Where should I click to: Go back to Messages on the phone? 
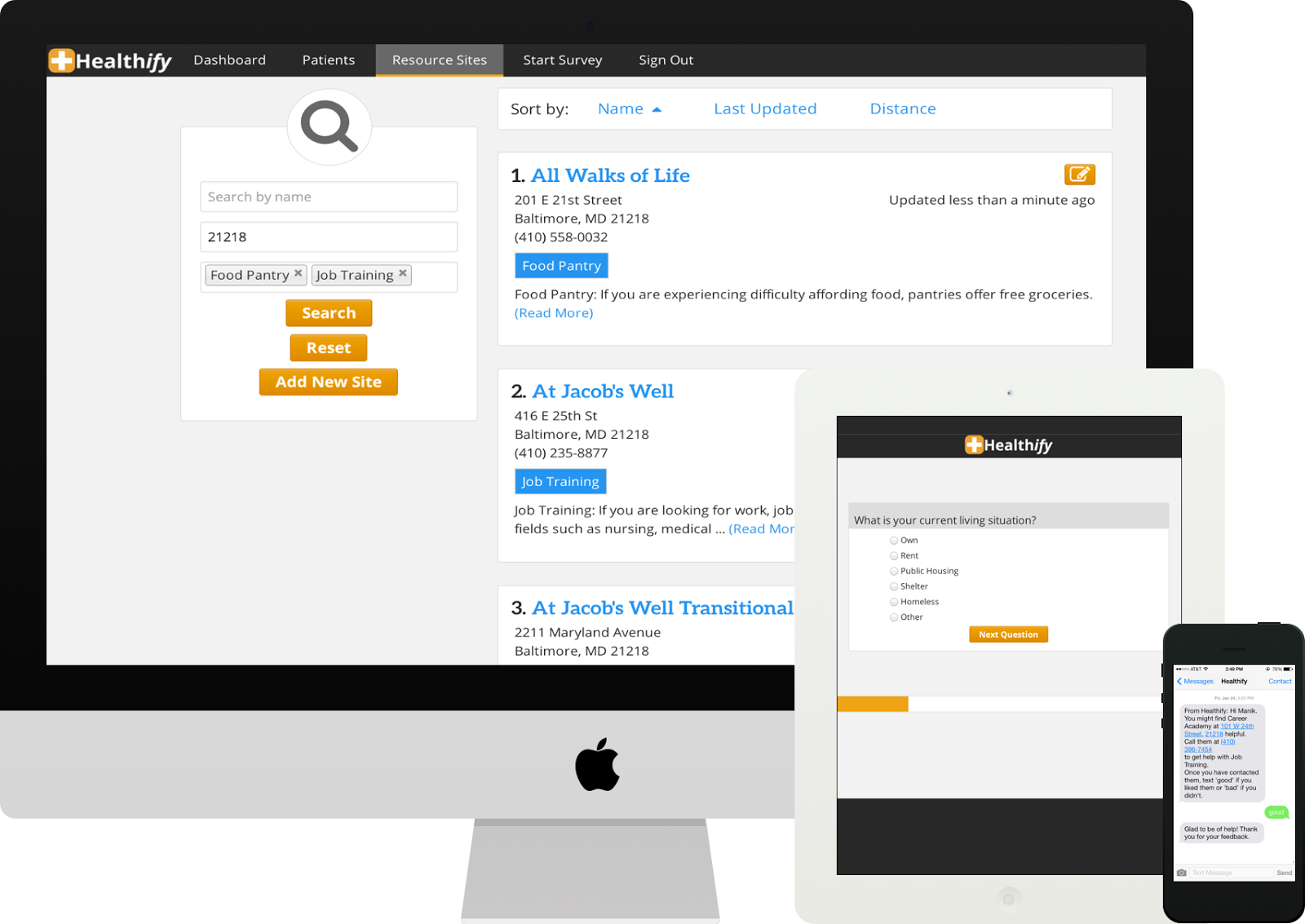click(x=1195, y=681)
